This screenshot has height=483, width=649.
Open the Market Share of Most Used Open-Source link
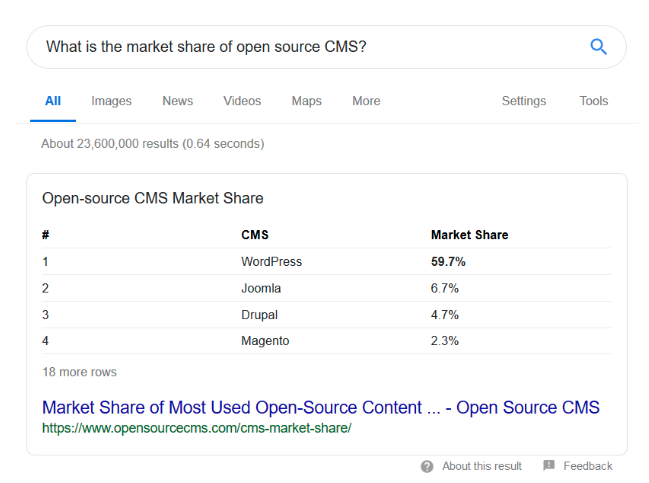tap(320, 407)
